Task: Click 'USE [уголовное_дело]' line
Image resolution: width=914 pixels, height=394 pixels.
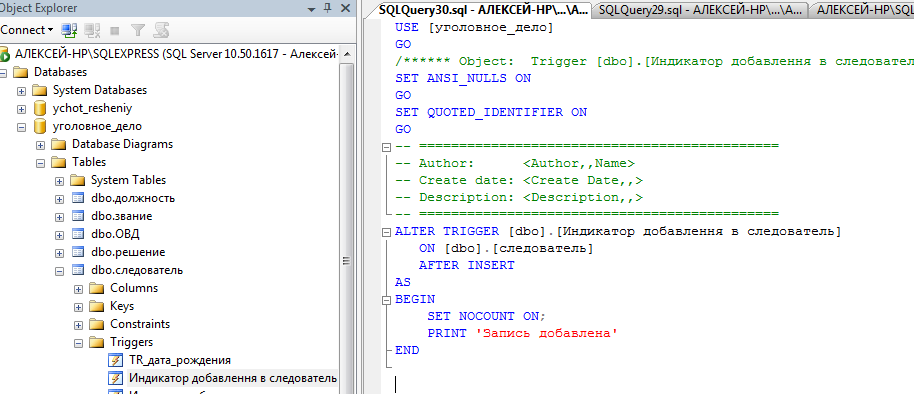Action: pos(474,27)
